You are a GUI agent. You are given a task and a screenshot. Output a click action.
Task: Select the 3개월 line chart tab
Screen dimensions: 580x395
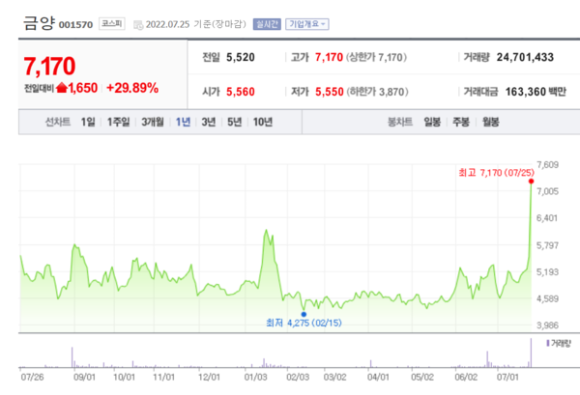point(152,122)
